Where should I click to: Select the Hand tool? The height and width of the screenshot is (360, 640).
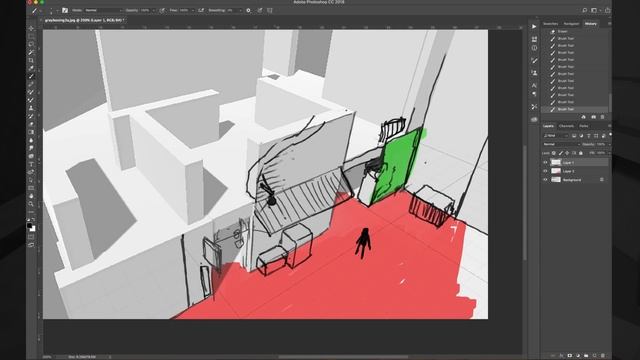[x=31, y=196]
